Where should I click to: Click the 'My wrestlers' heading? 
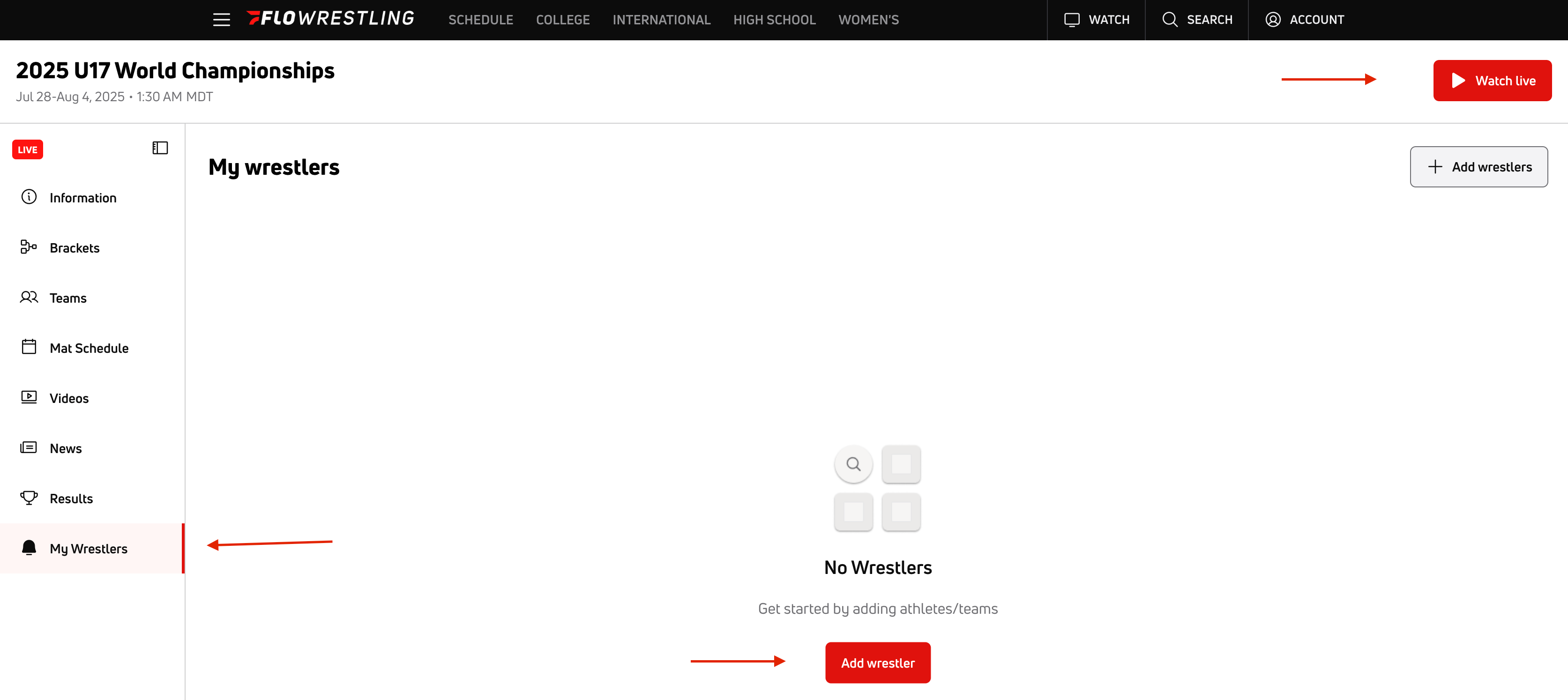pos(274,167)
